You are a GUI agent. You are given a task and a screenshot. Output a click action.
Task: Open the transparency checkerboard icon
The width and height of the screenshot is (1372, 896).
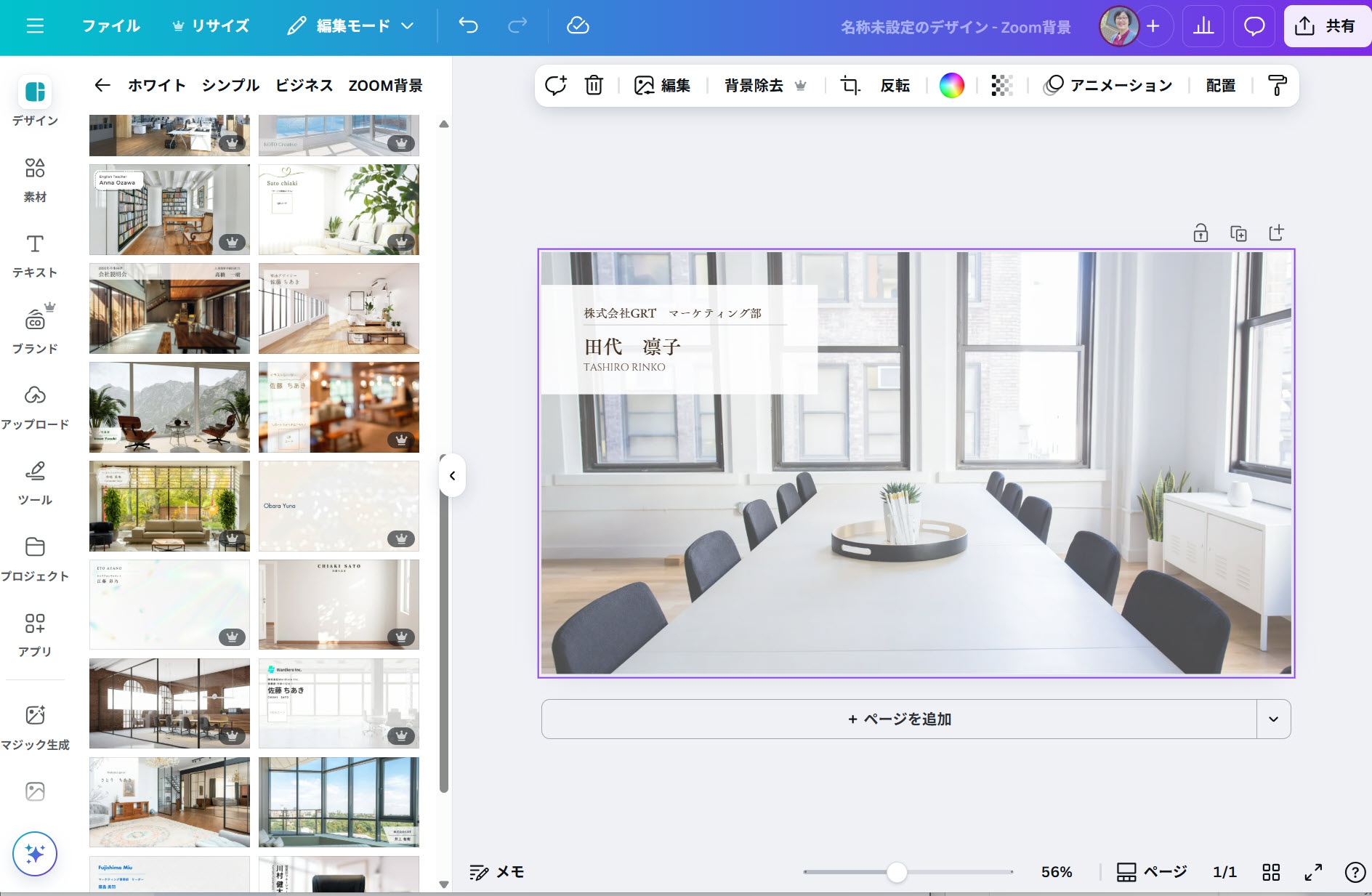tap(1001, 86)
